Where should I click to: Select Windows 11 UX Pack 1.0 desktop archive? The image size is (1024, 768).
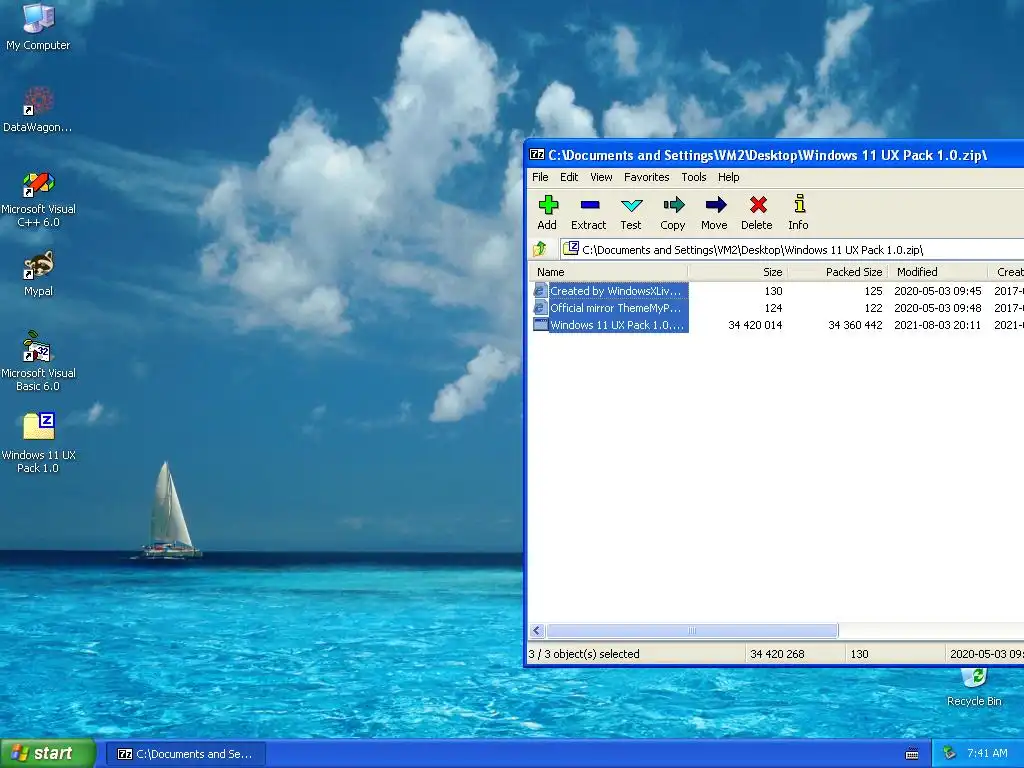[38, 426]
